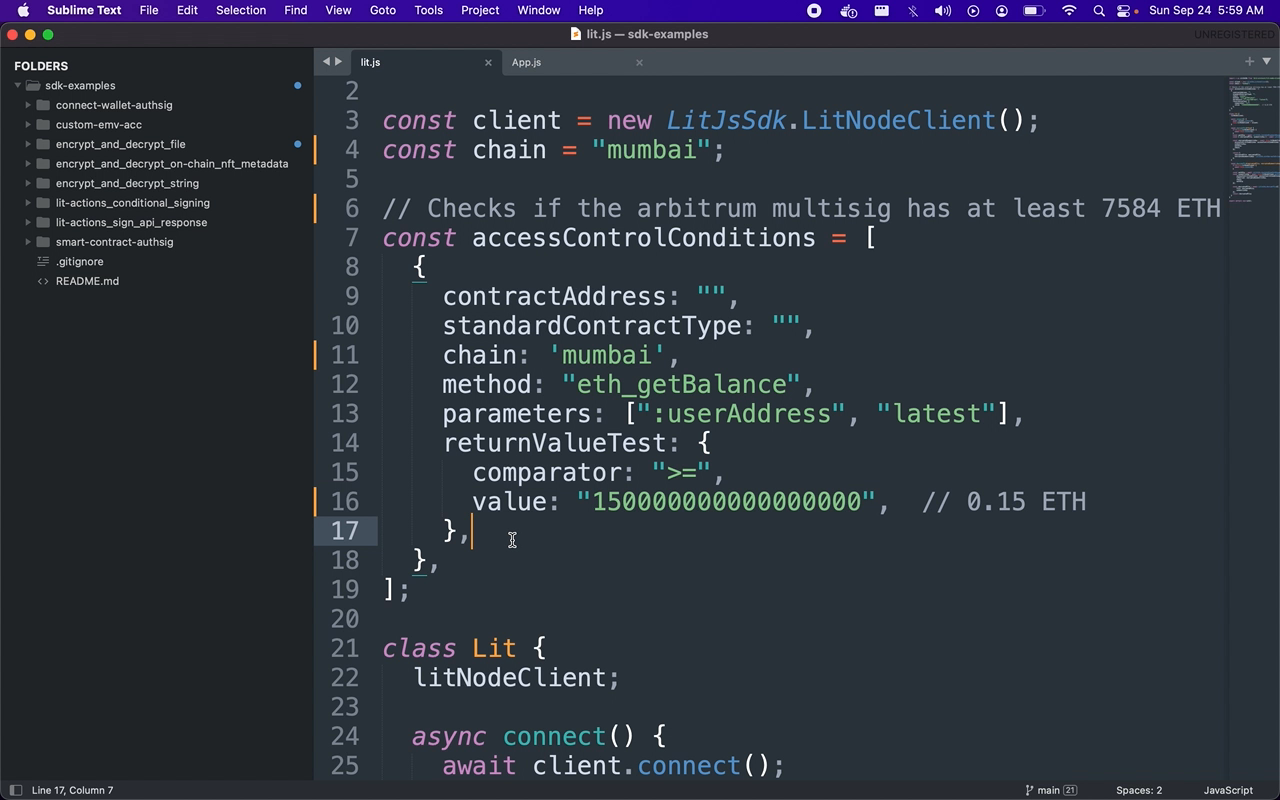Click Spaces: 2 indentation setting

tap(1139, 790)
